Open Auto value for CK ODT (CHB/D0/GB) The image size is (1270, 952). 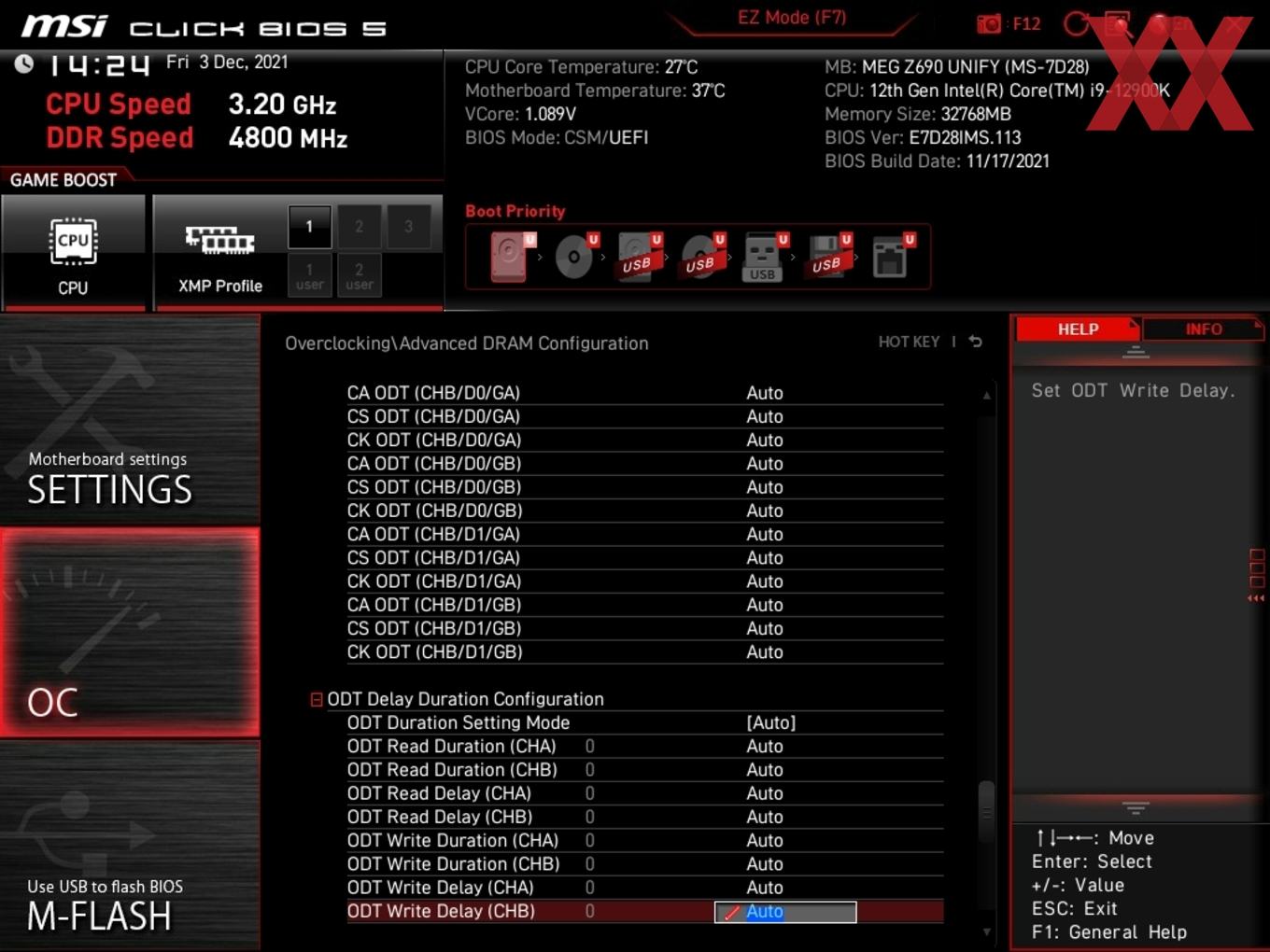(764, 511)
